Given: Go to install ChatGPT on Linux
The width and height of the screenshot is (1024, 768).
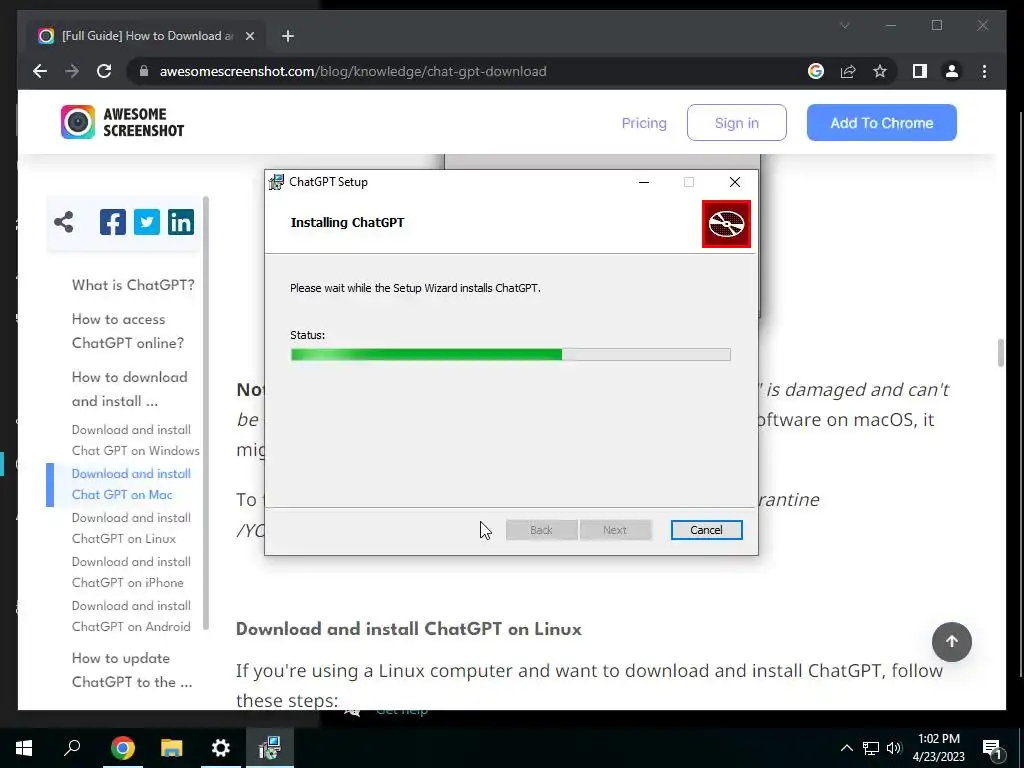Looking at the screenshot, I should click(131, 528).
